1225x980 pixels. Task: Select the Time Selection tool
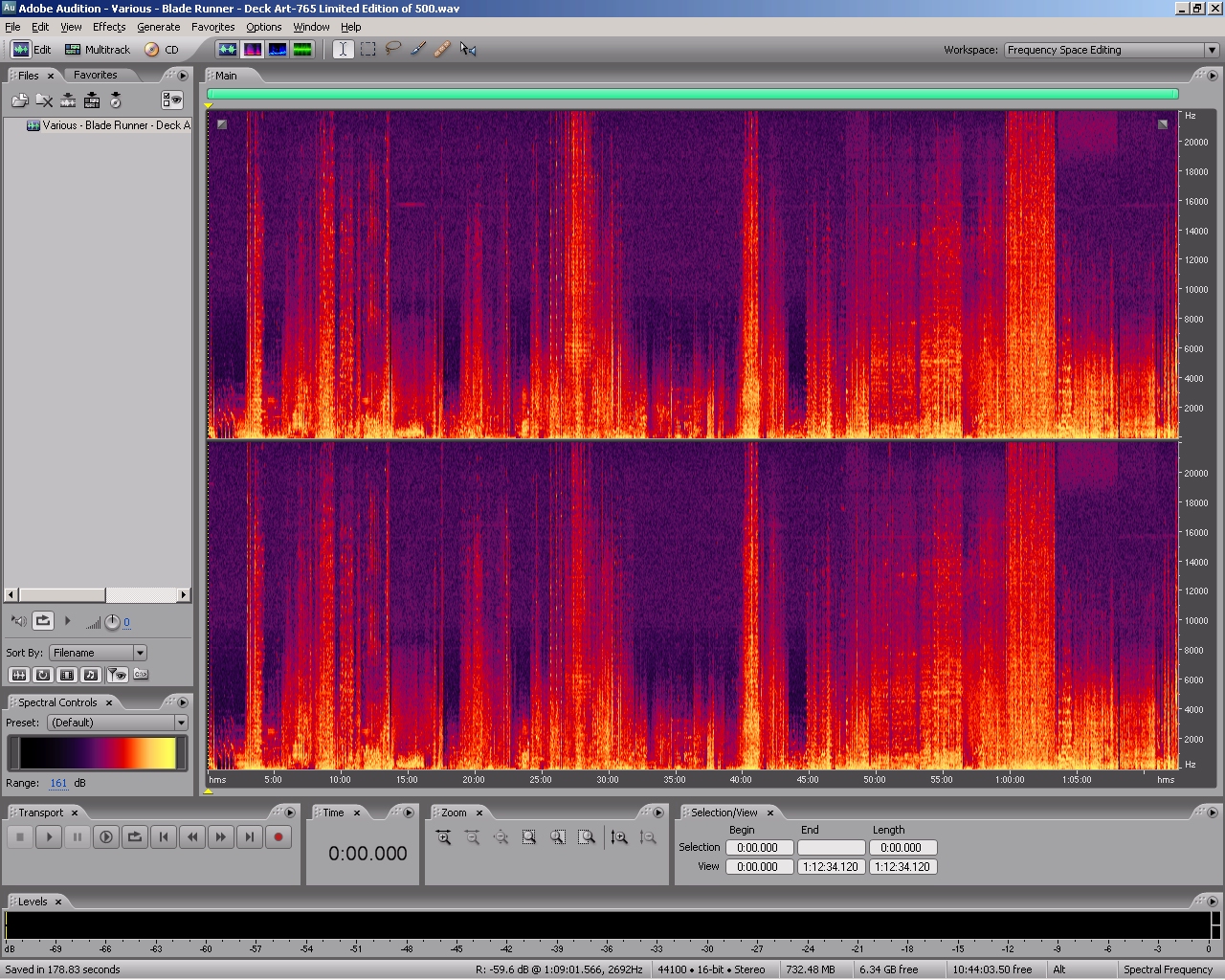point(343,50)
